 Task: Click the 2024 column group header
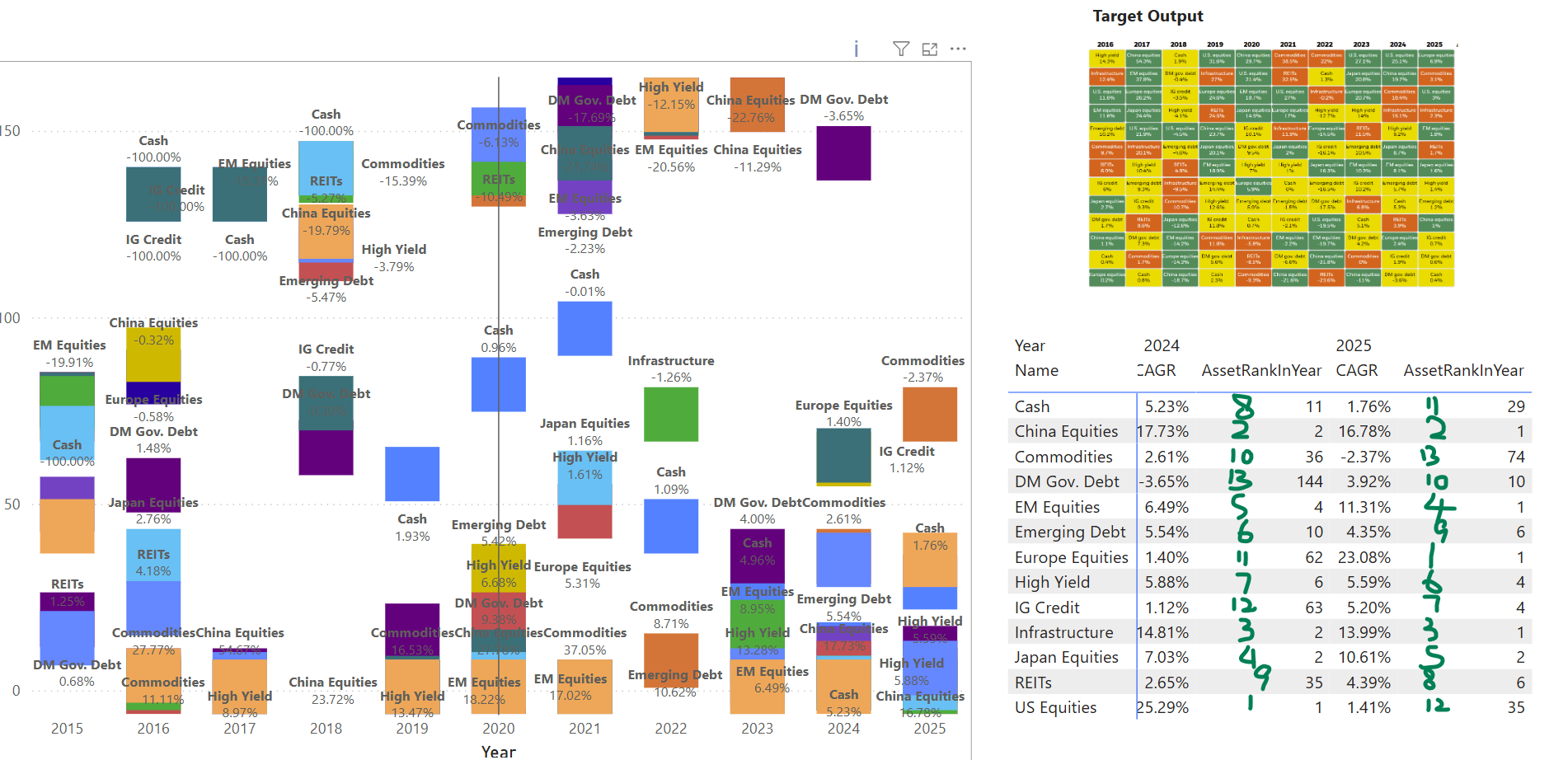click(x=1162, y=345)
